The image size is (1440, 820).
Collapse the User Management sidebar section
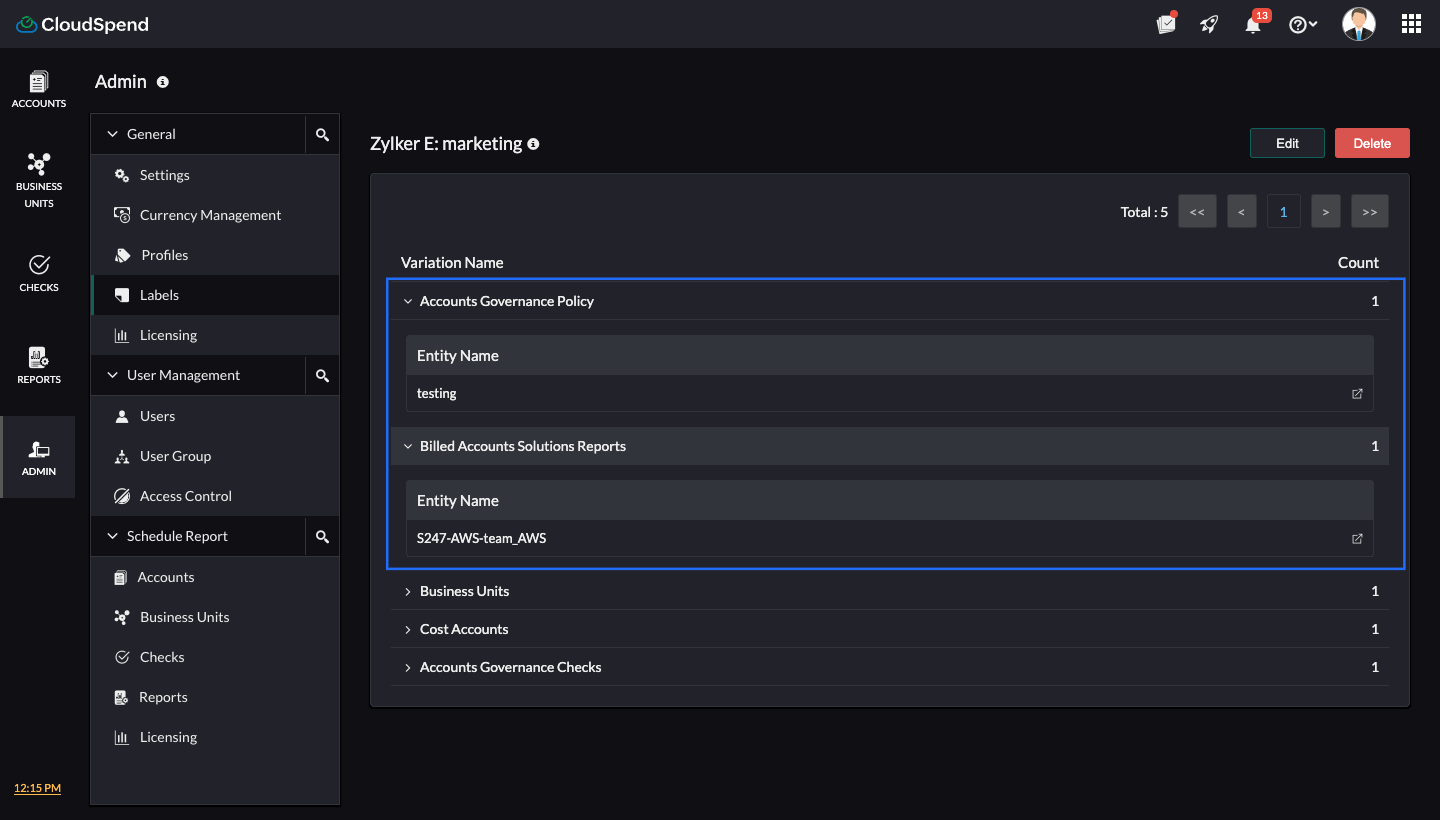(x=113, y=376)
